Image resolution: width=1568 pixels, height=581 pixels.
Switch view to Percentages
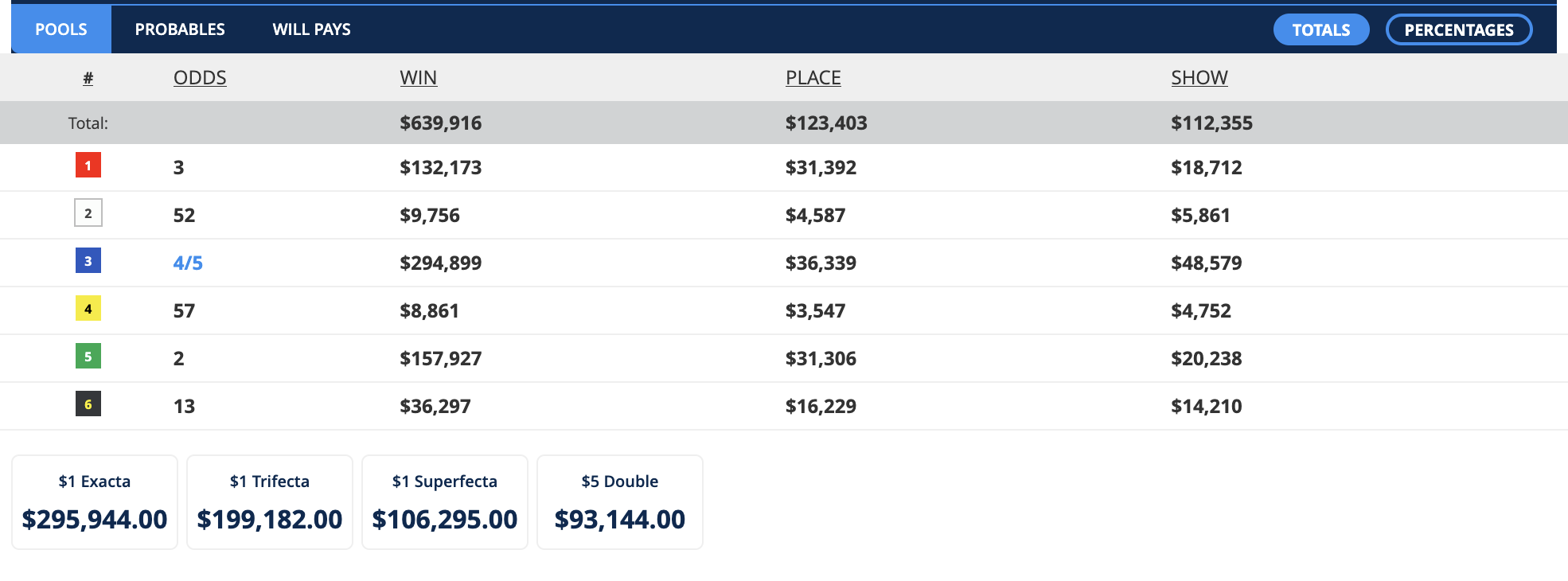coord(1458,30)
